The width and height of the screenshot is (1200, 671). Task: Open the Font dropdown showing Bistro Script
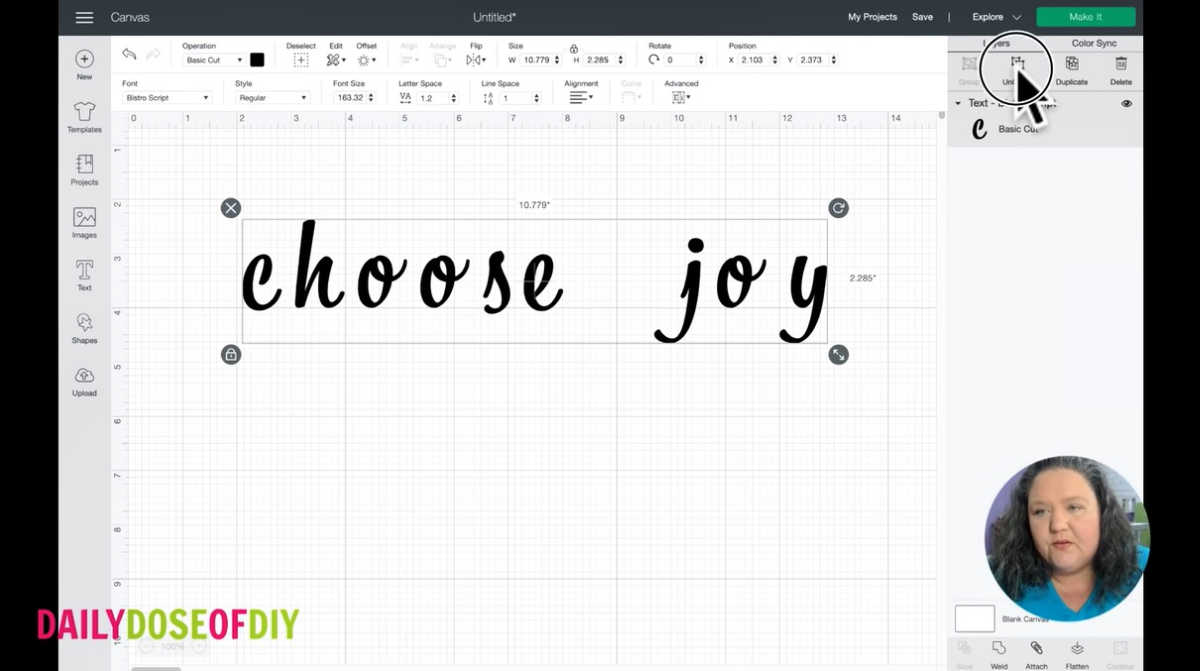point(167,98)
